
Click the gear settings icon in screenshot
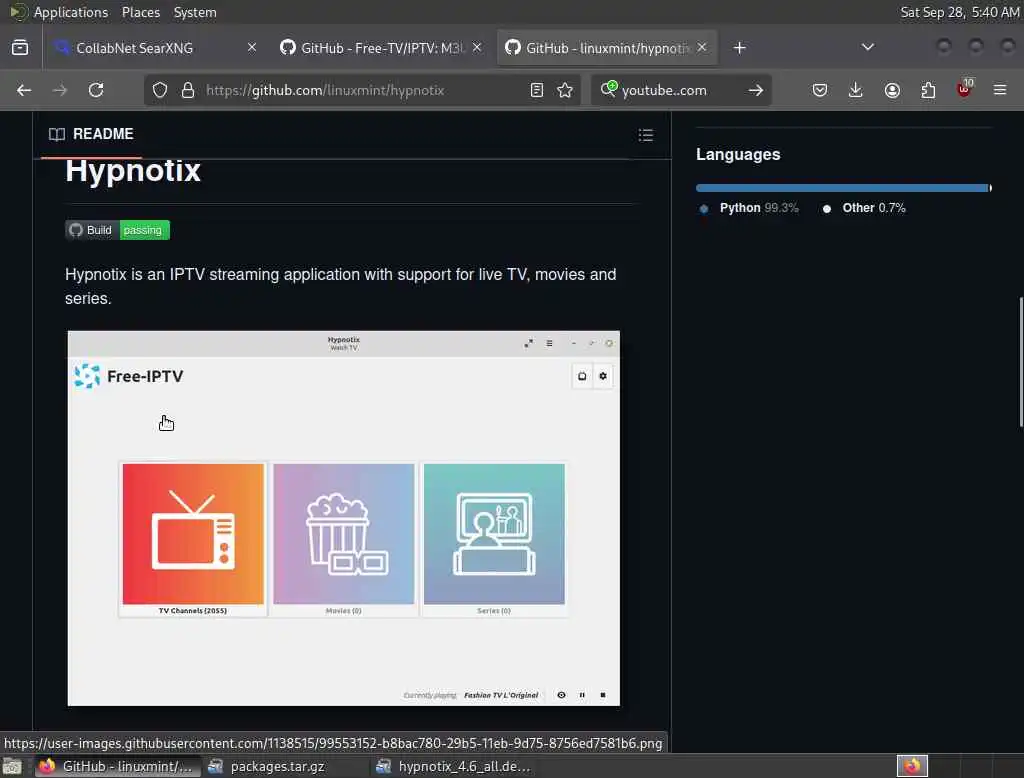[603, 376]
